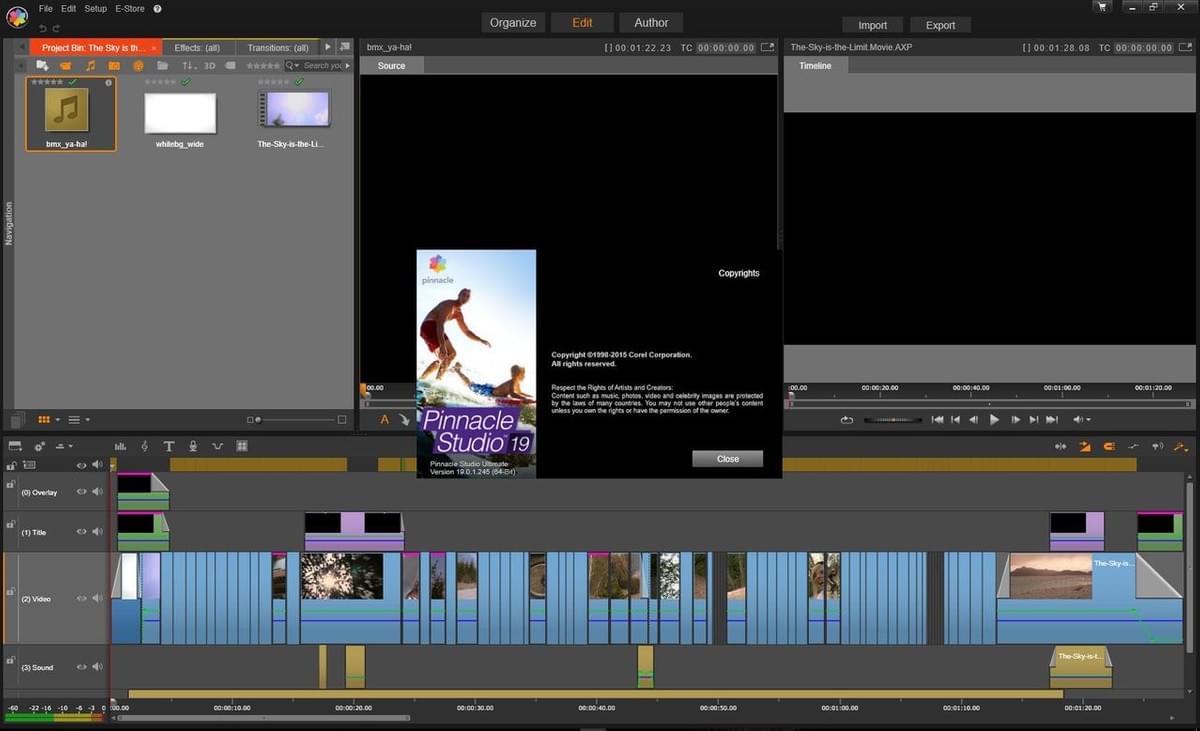
Task: Open the sort order dropdown
Action: click(x=189, y=66)
